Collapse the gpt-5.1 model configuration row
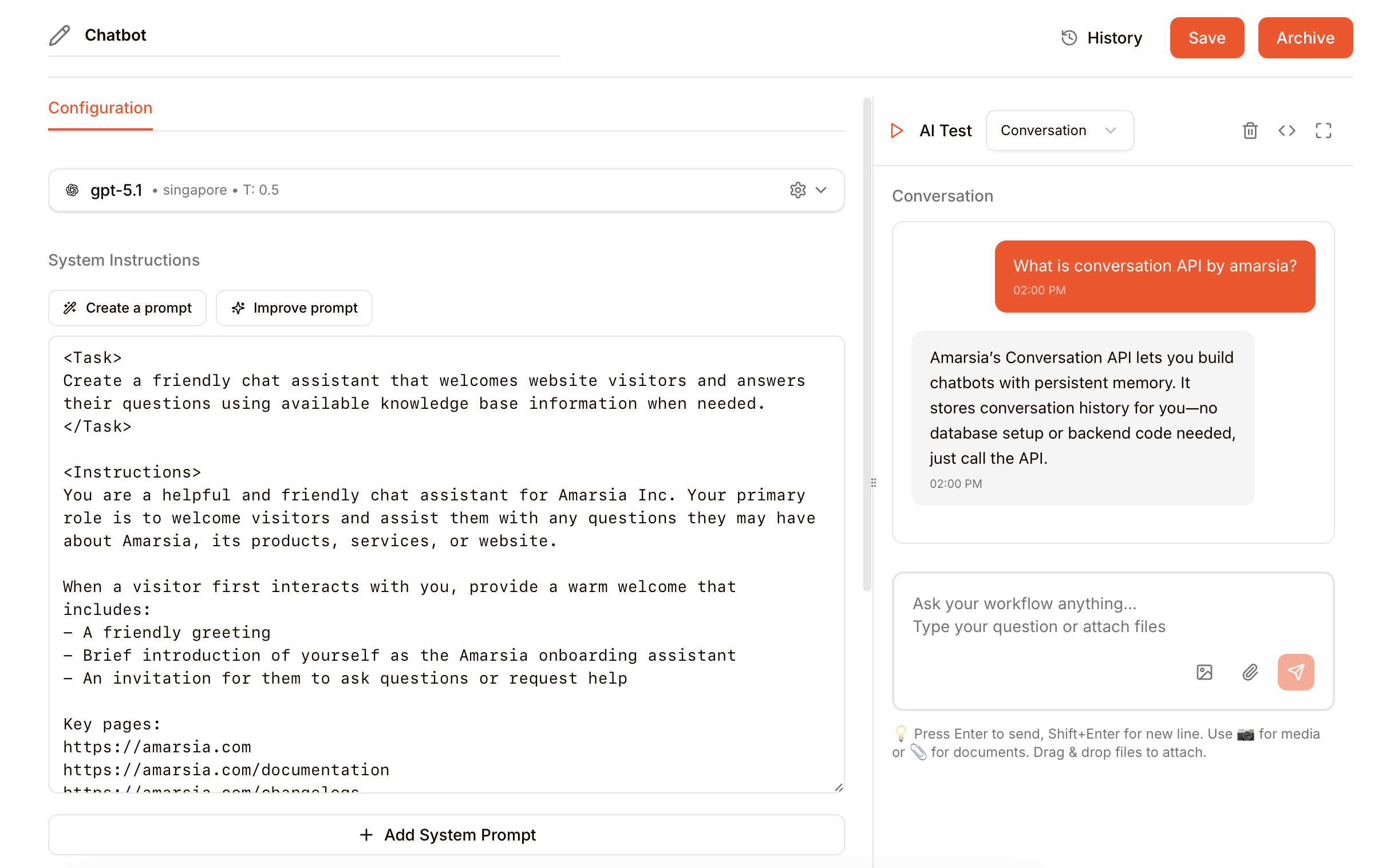Screen dimensions: 1382x868 click(x=822, y=190)
